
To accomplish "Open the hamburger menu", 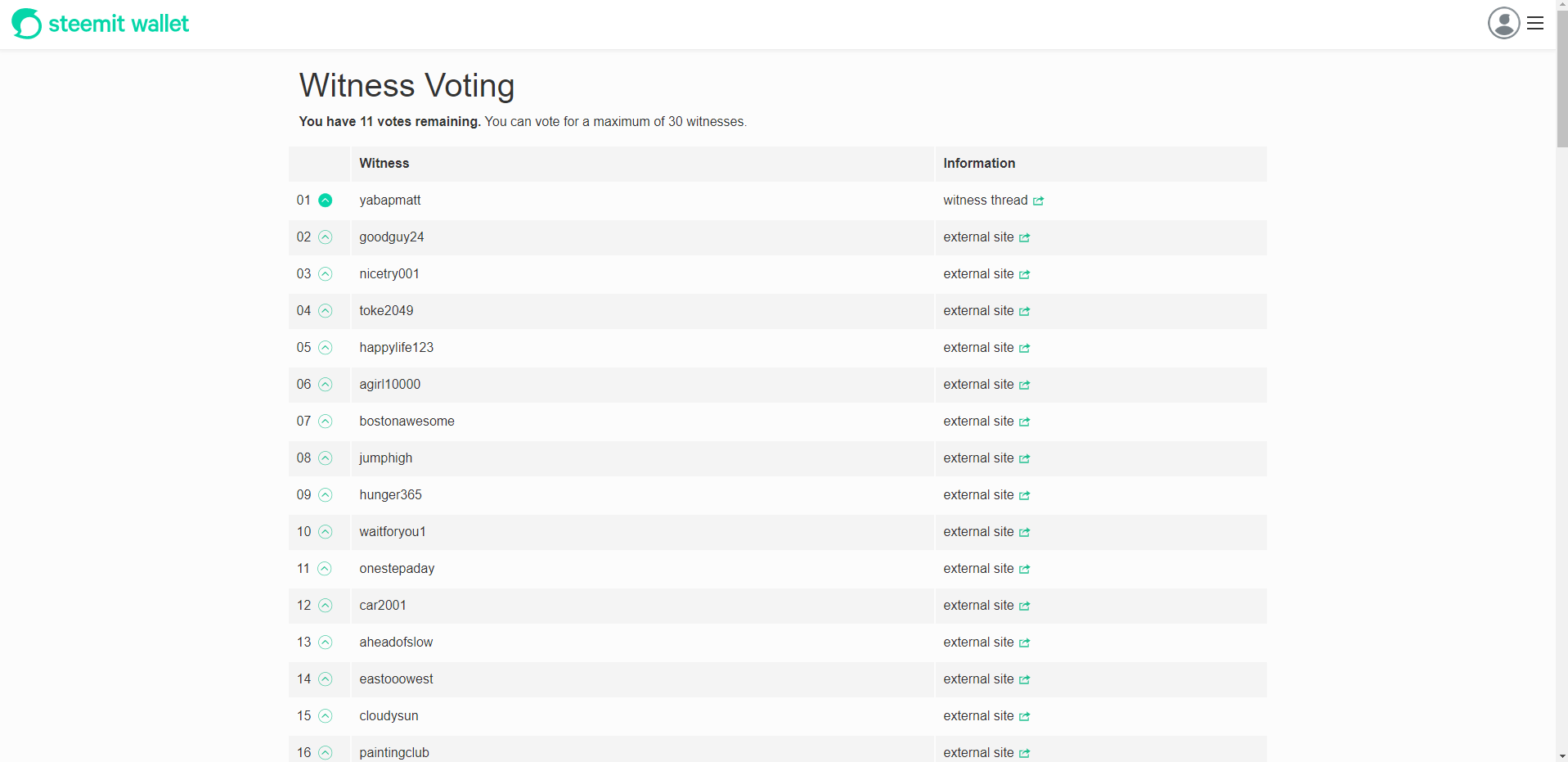I will point(1535,23).
